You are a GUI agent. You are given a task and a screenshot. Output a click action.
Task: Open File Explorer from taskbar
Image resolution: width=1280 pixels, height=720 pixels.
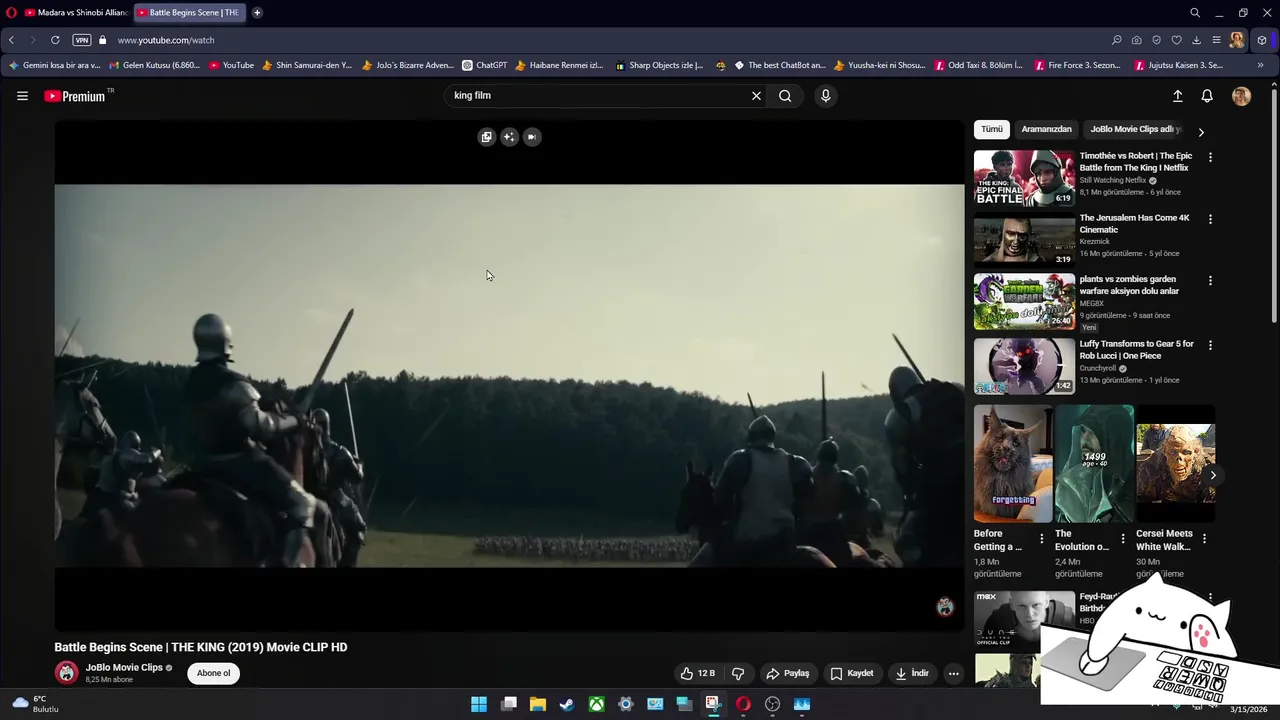[x=537, y=704]
